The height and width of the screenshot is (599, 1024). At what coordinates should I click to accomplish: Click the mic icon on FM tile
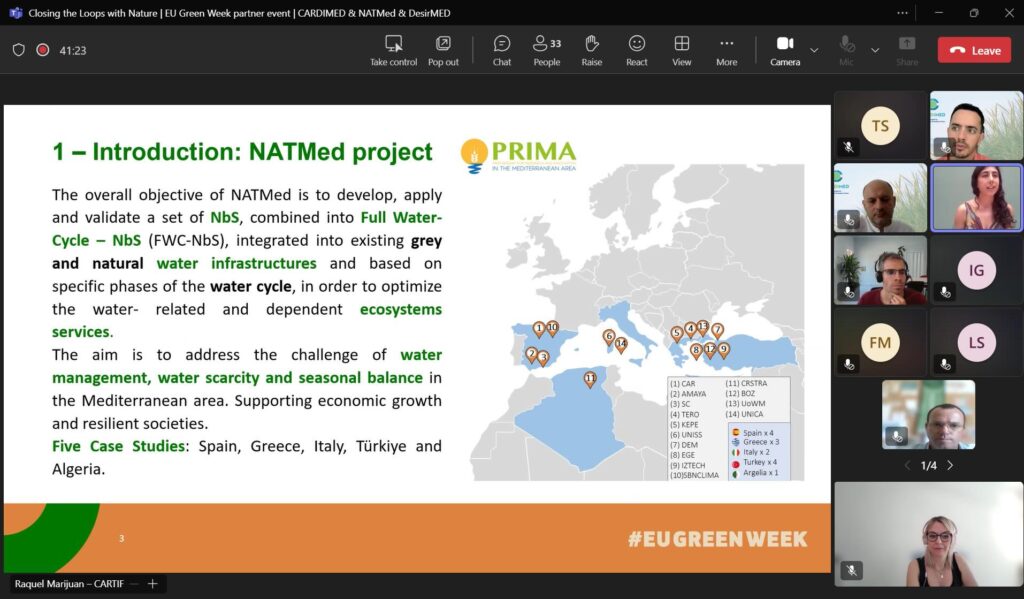(x=848, y=364)
